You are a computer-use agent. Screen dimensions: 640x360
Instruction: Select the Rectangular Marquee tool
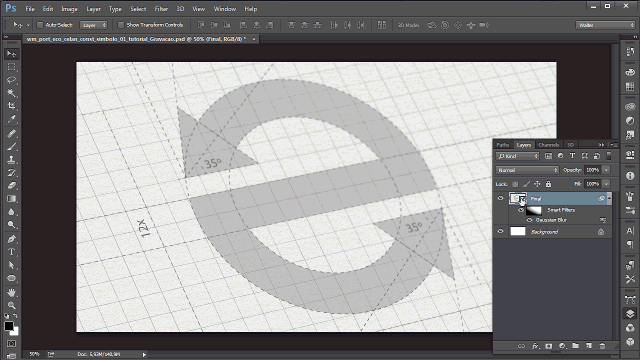pyautogui.click(x=11, y=67)
